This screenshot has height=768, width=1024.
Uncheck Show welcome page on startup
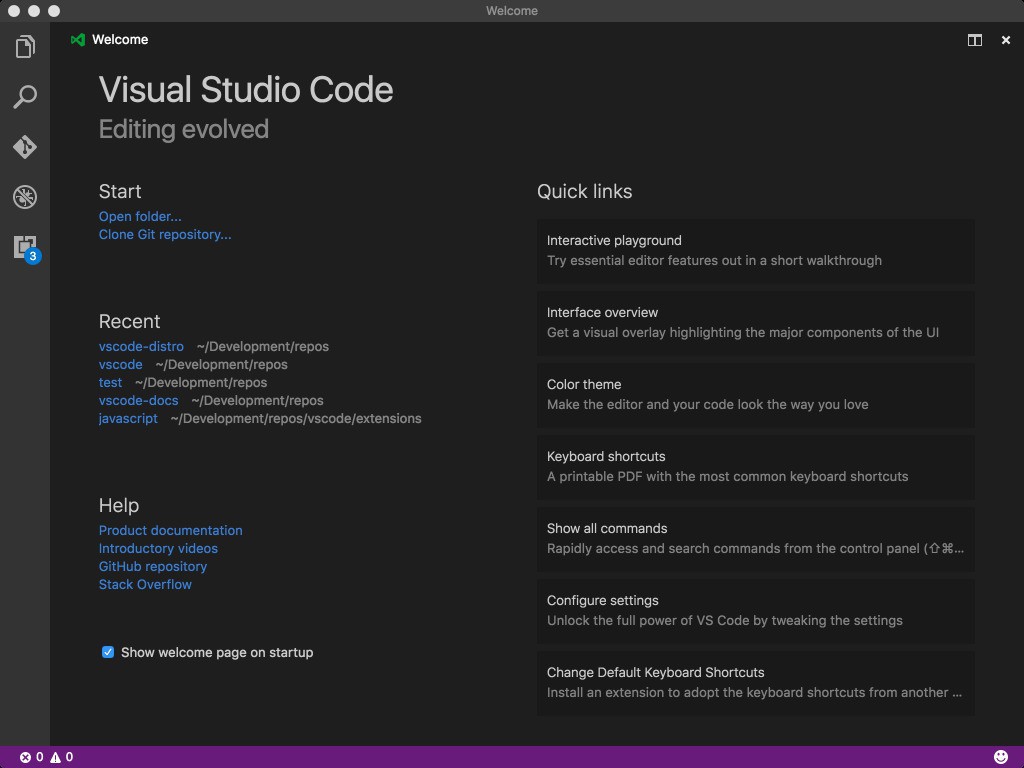[x=108, y=652]
